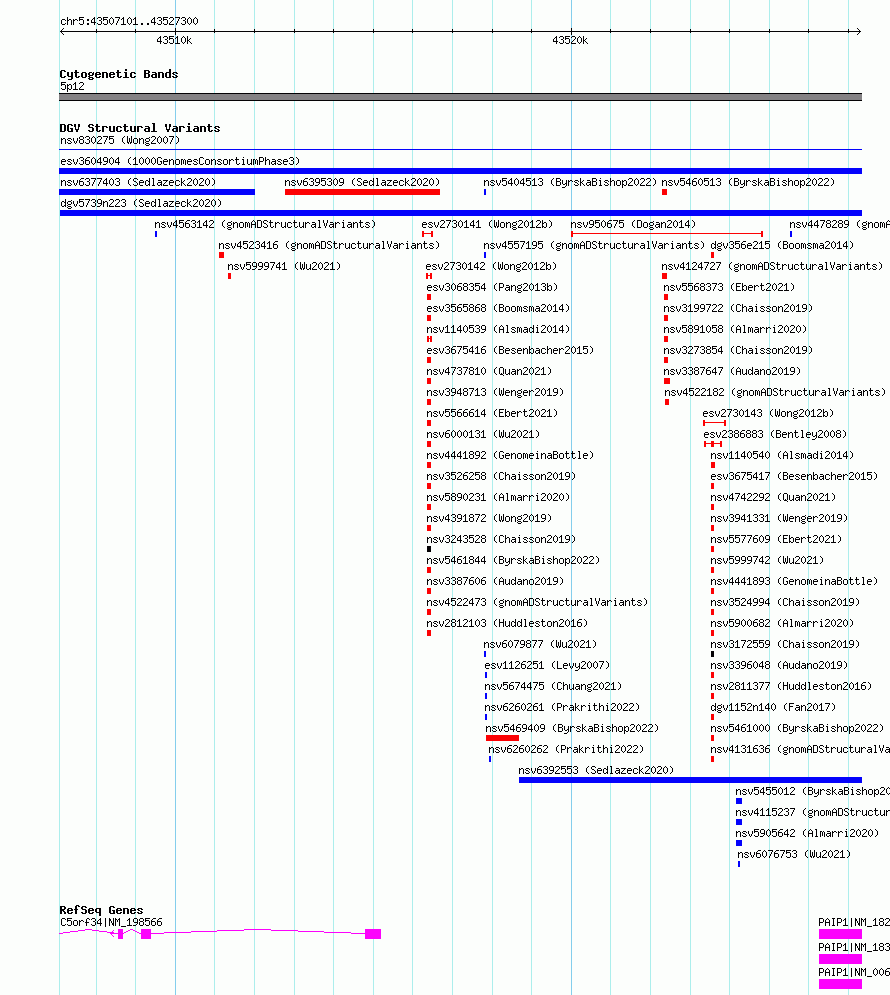
Task: Select nsv4391872 (Wong2019) label
Action: pos(489,517)
